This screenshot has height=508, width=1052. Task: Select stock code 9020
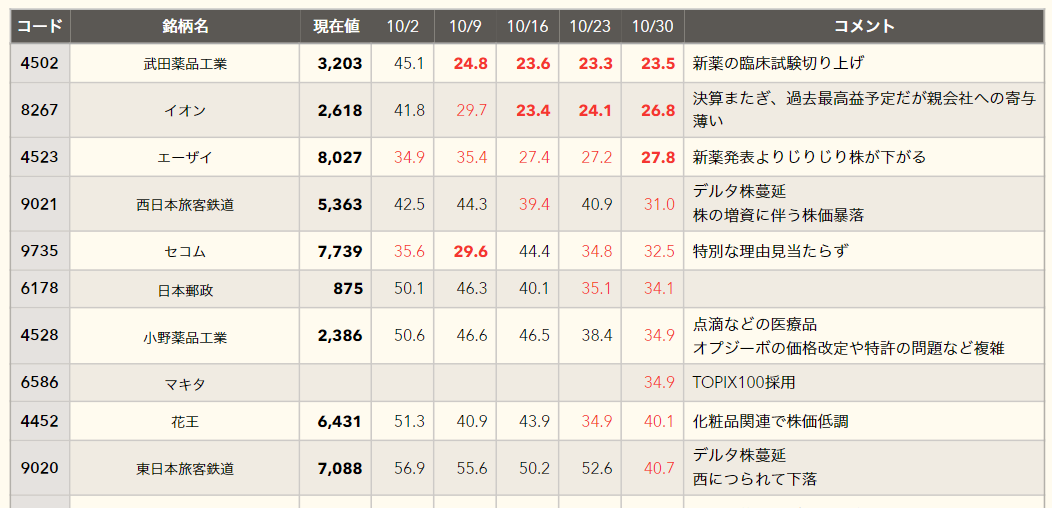[40, 467]
